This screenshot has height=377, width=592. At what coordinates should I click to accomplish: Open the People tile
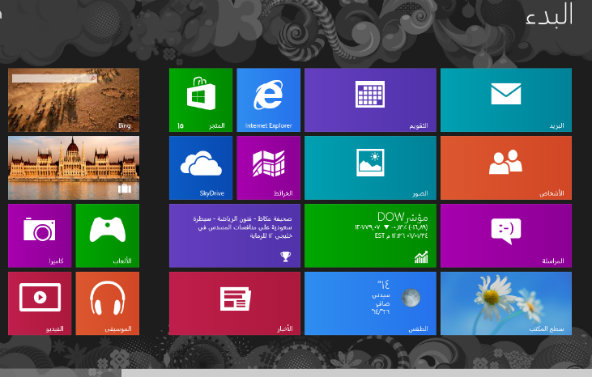point(506,168)
